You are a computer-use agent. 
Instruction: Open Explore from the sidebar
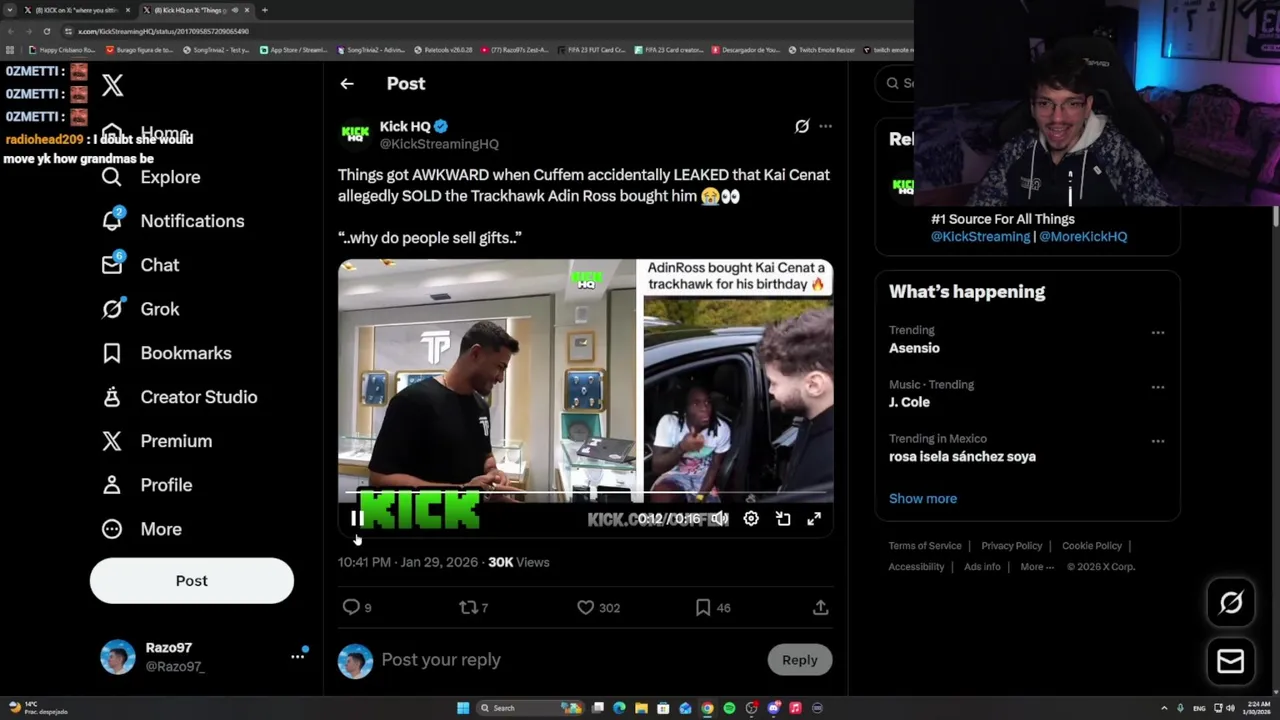click(x=151, y=177)
